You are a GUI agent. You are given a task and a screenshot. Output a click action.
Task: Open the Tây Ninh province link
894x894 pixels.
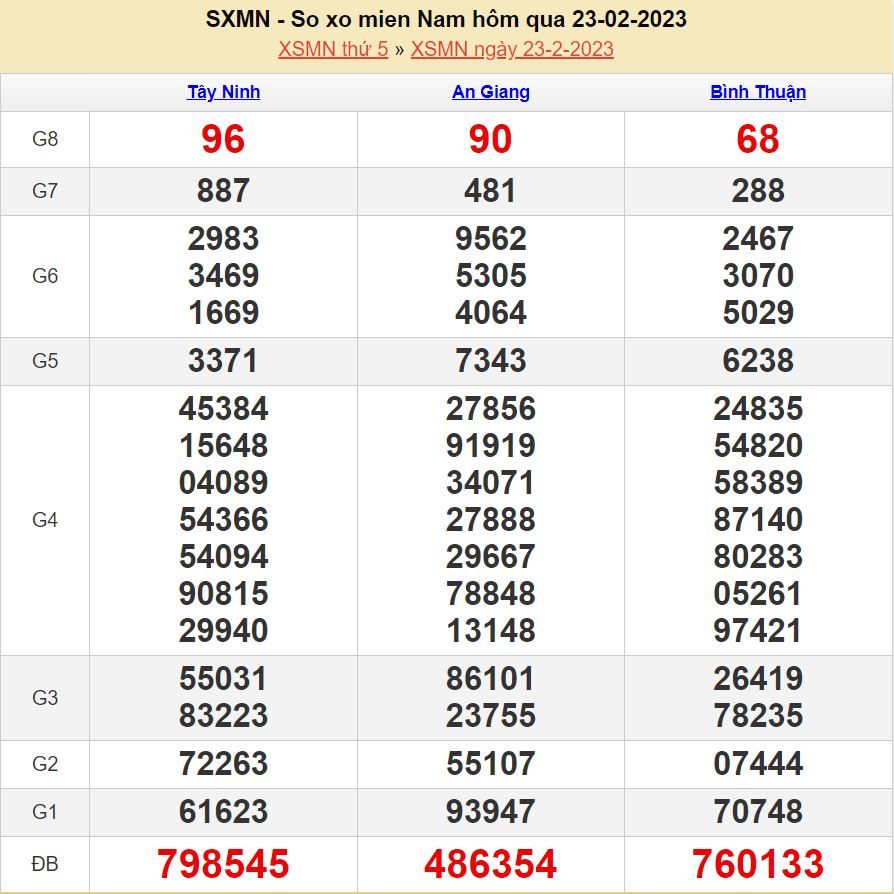(224, 92)
